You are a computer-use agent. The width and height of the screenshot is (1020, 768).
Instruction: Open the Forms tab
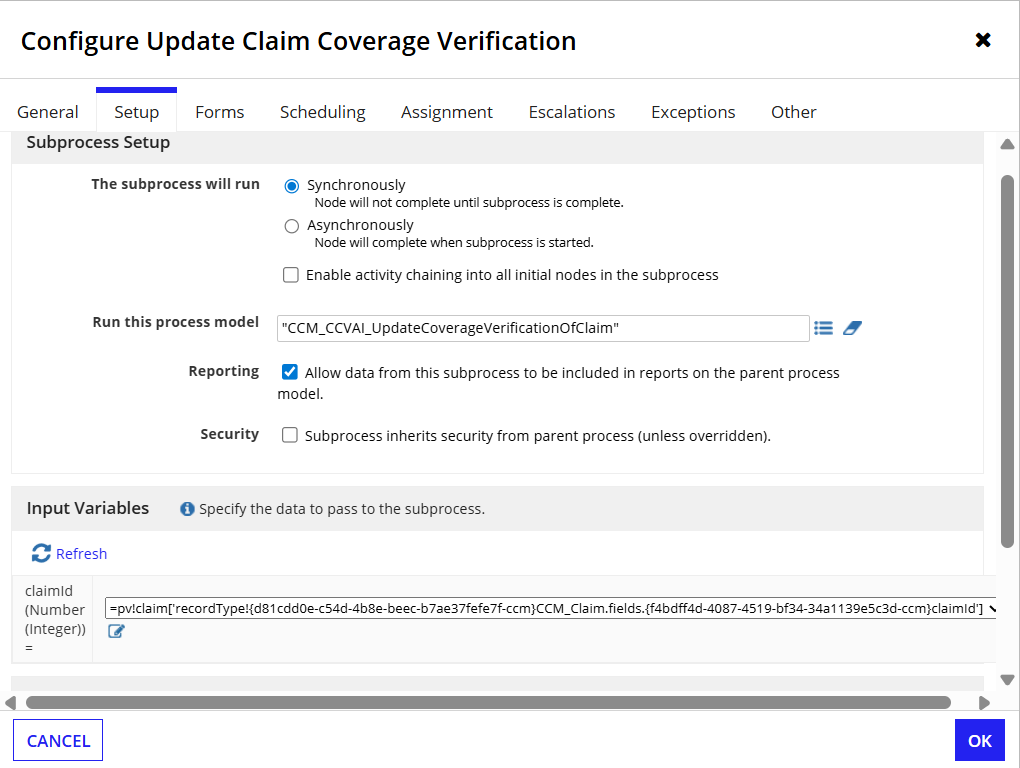pyautogui.click(x=220, y=112)
